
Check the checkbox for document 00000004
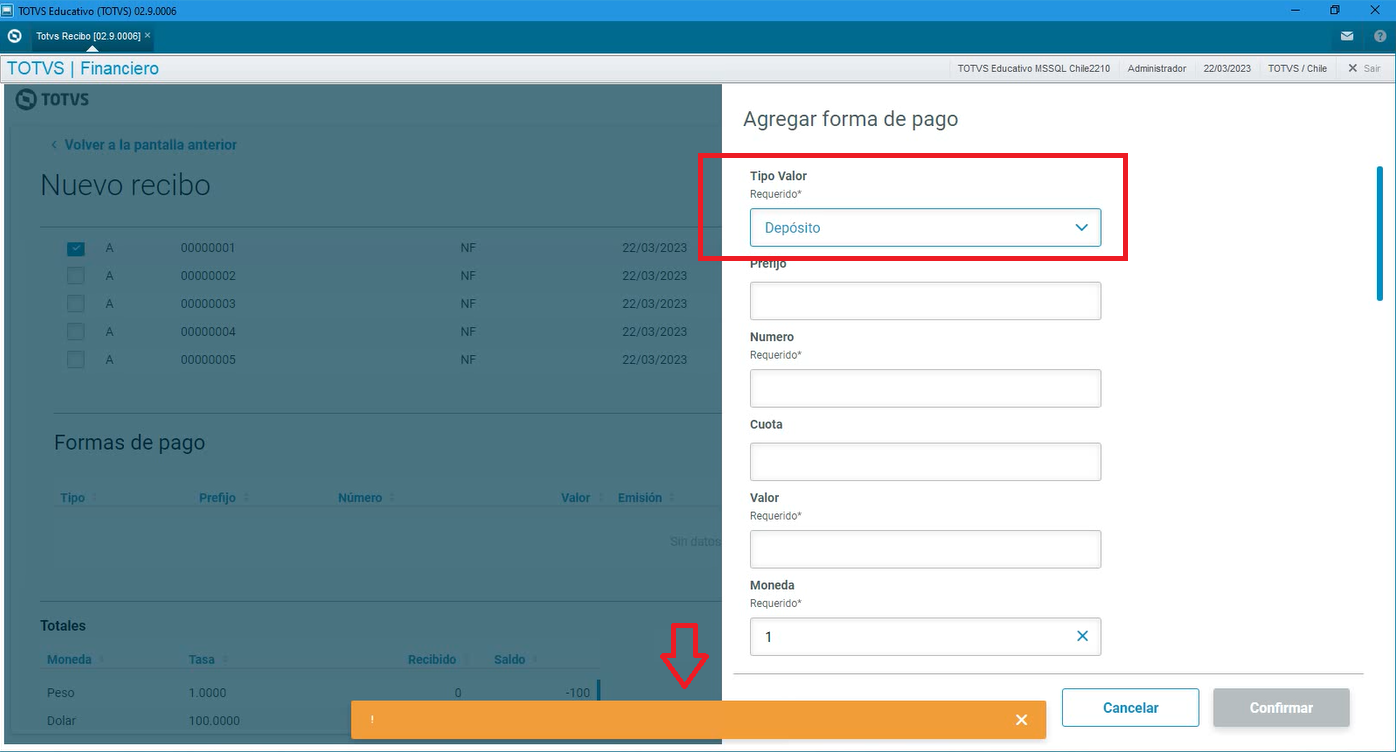76,332
